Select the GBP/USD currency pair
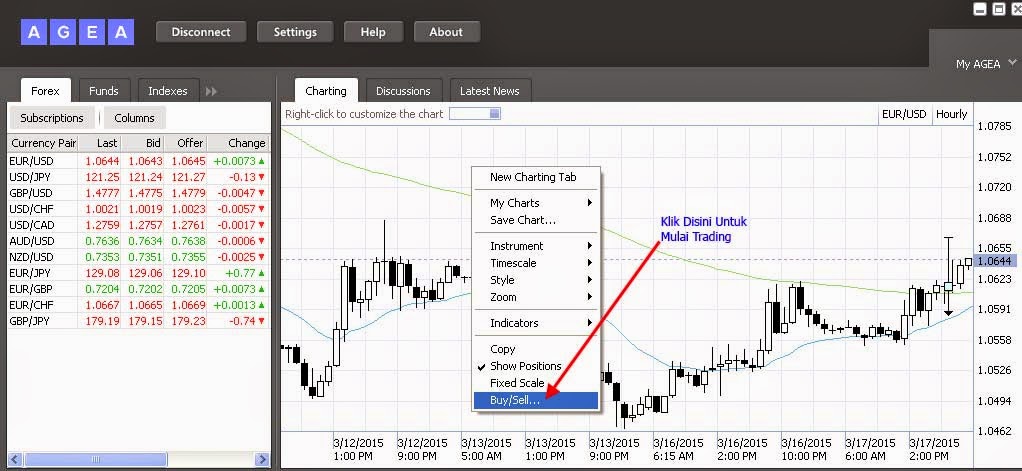Image resolution: width=1022 pixels, height=471 pixels. 31,193
